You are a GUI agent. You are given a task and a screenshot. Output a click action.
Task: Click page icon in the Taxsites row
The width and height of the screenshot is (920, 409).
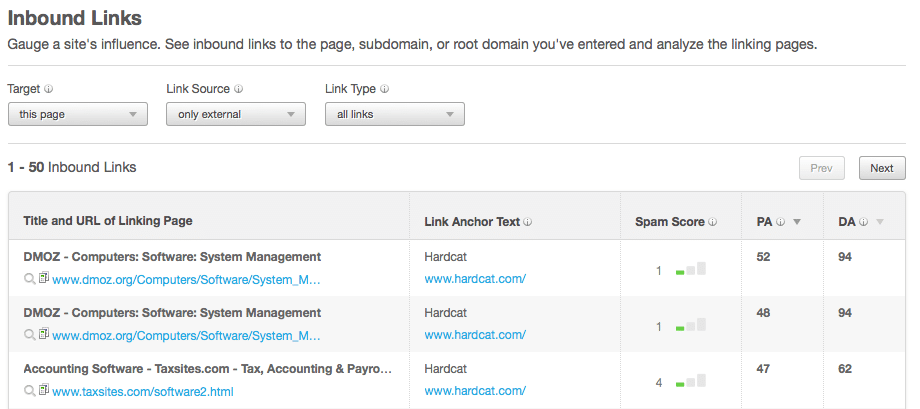pyautogui.click(x=44, y=390)
